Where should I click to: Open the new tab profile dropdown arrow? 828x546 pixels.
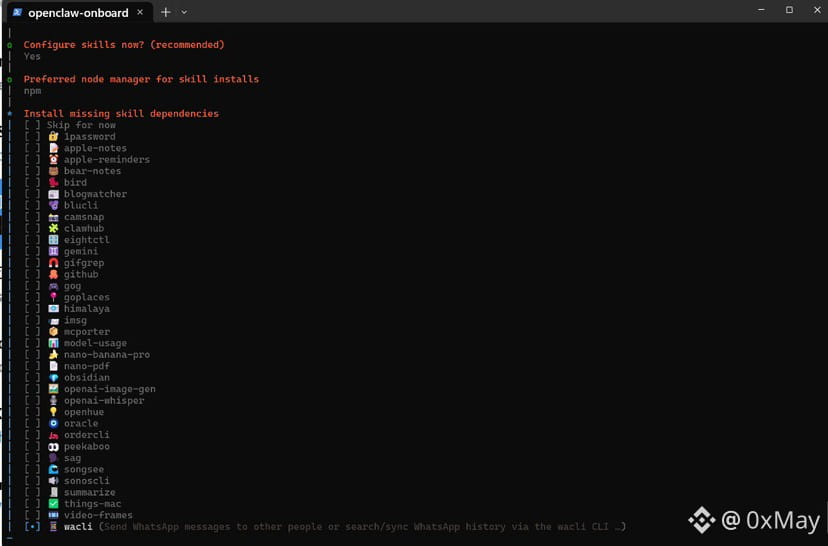click(x=184, y=12)
